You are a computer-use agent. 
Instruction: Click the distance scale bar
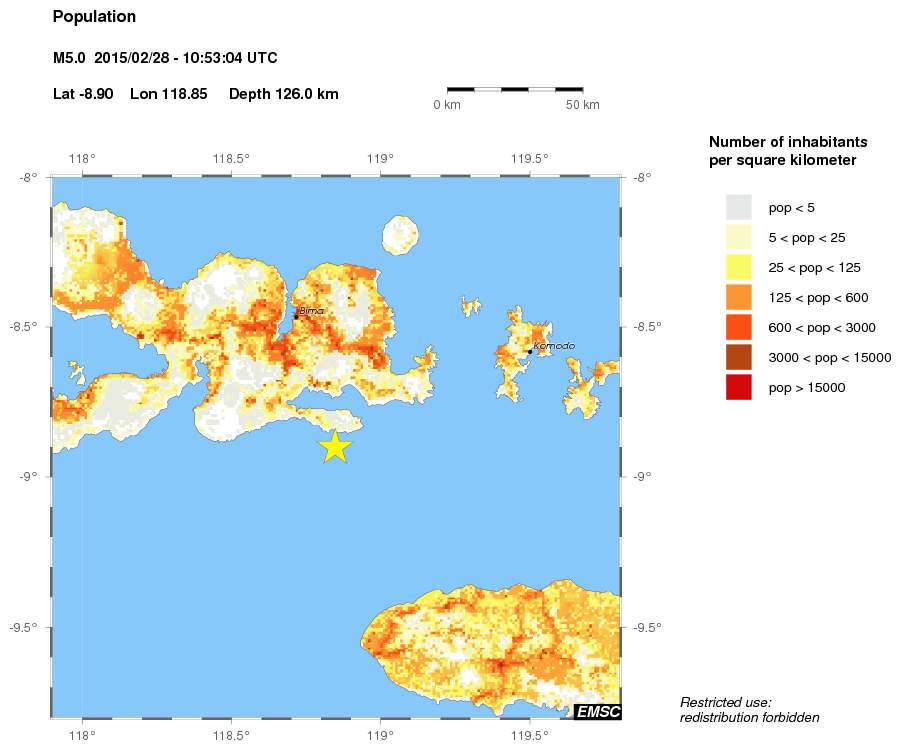click(514, 89)
